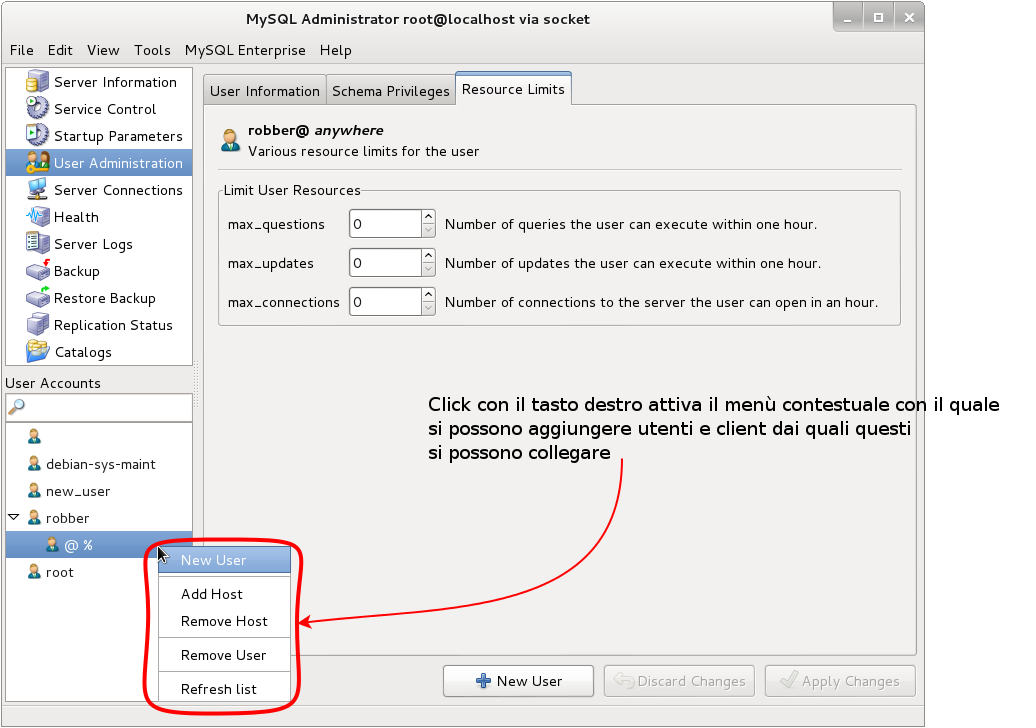This screenshot has width=1036, height=728.
Task: Click the Server Logs icon
Action: tap(37, 244)
